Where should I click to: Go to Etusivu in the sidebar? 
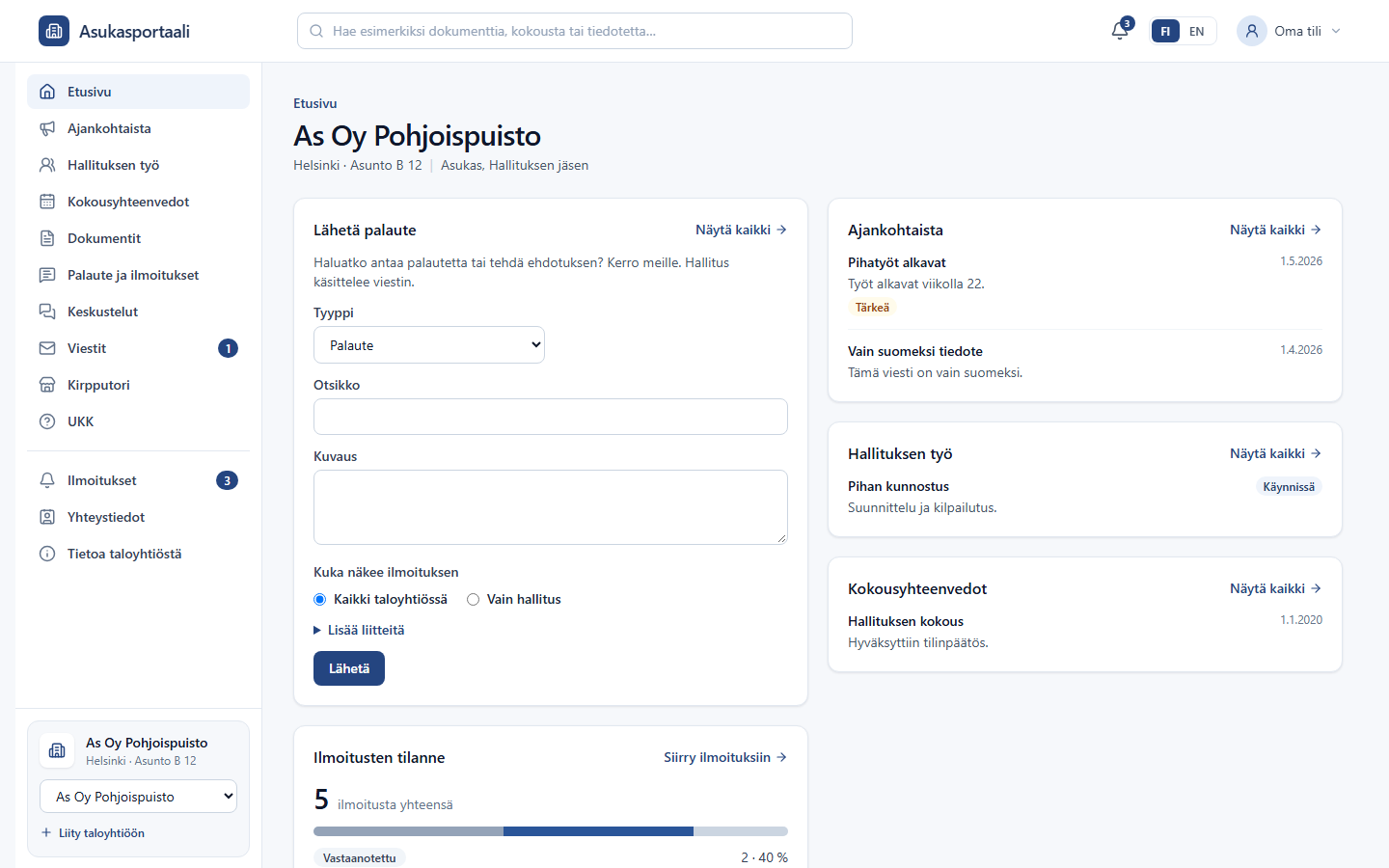click(x=138, y=92)
